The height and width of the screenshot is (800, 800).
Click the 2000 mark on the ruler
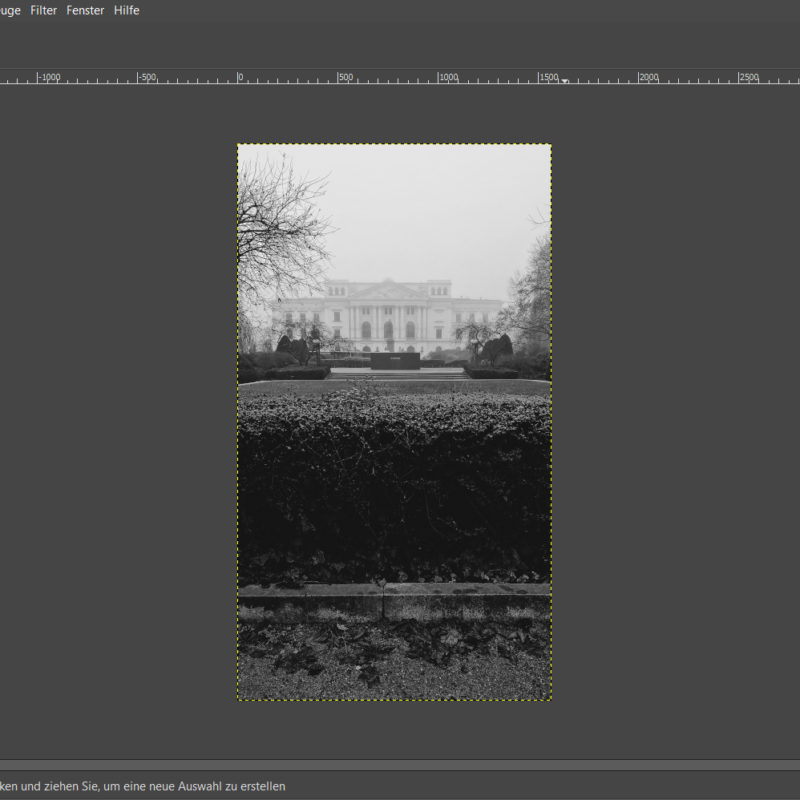click(649, 77)
